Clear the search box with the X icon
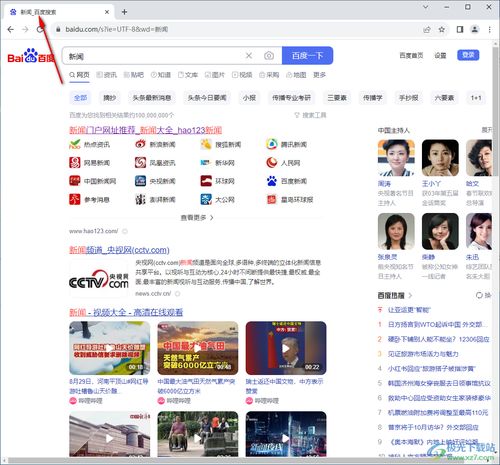Viewport: 500px width, 465px height. (249, 56)
